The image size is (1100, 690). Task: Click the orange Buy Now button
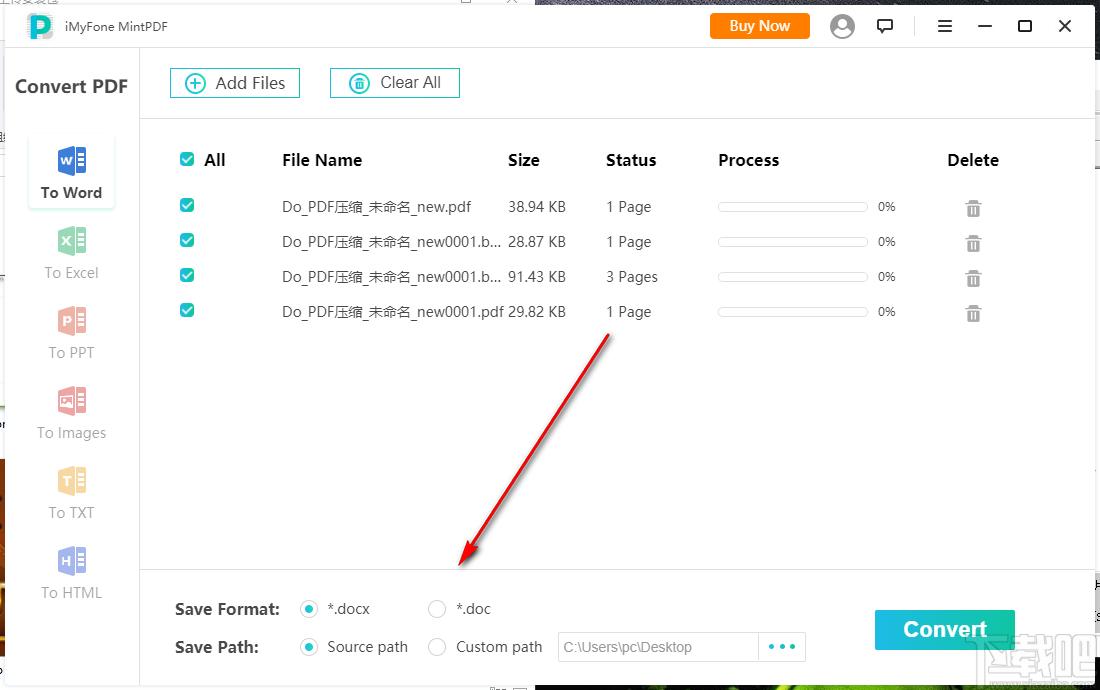click(x=760, y=26)
